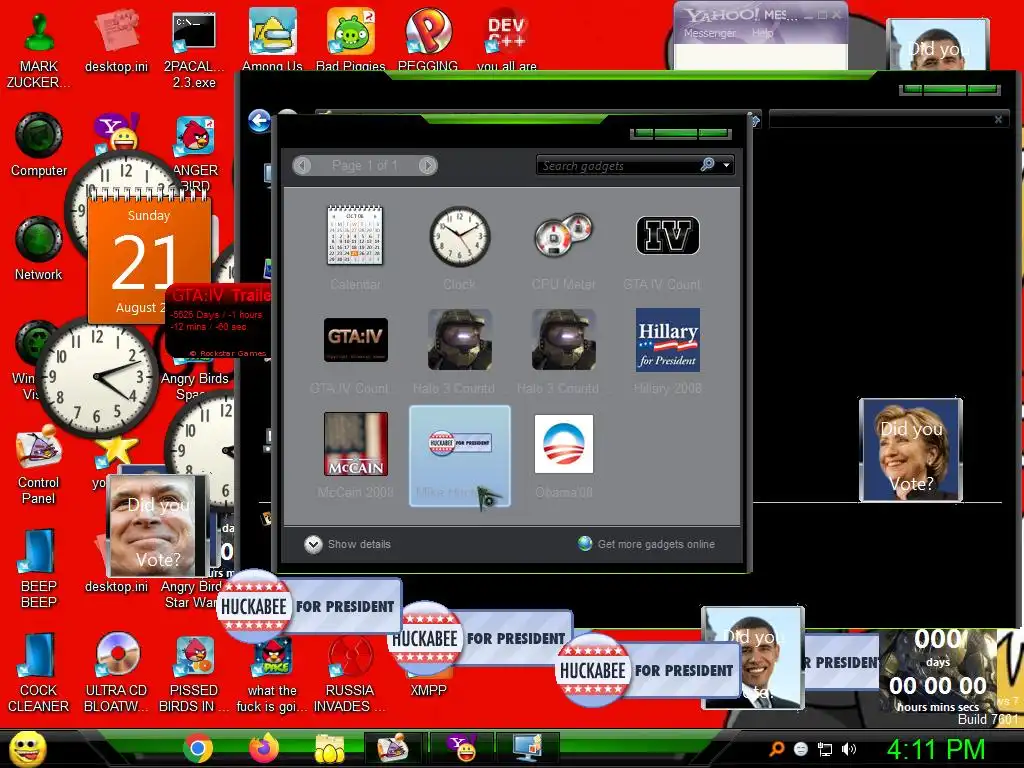Open the network icon in system tray
Screen dimensions: 1024x768
click(825, 749)
